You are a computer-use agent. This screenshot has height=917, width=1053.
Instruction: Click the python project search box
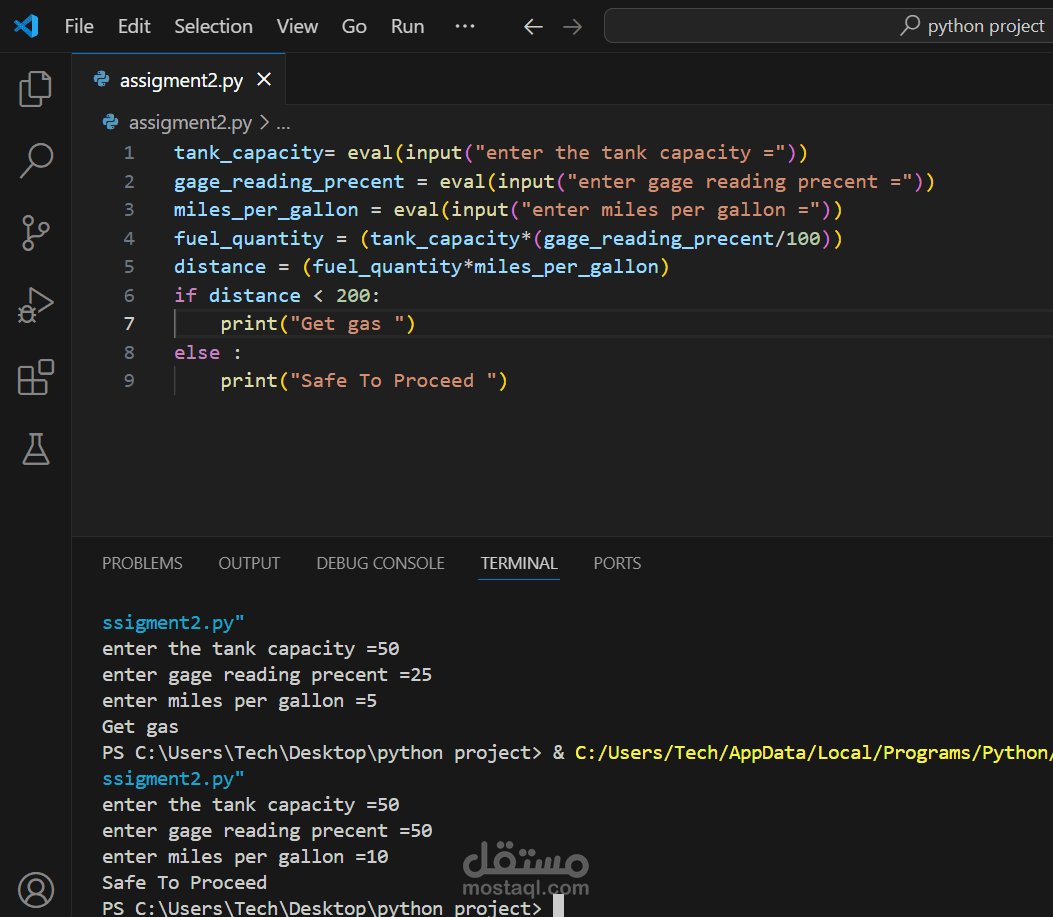click(x=828, y=26)
